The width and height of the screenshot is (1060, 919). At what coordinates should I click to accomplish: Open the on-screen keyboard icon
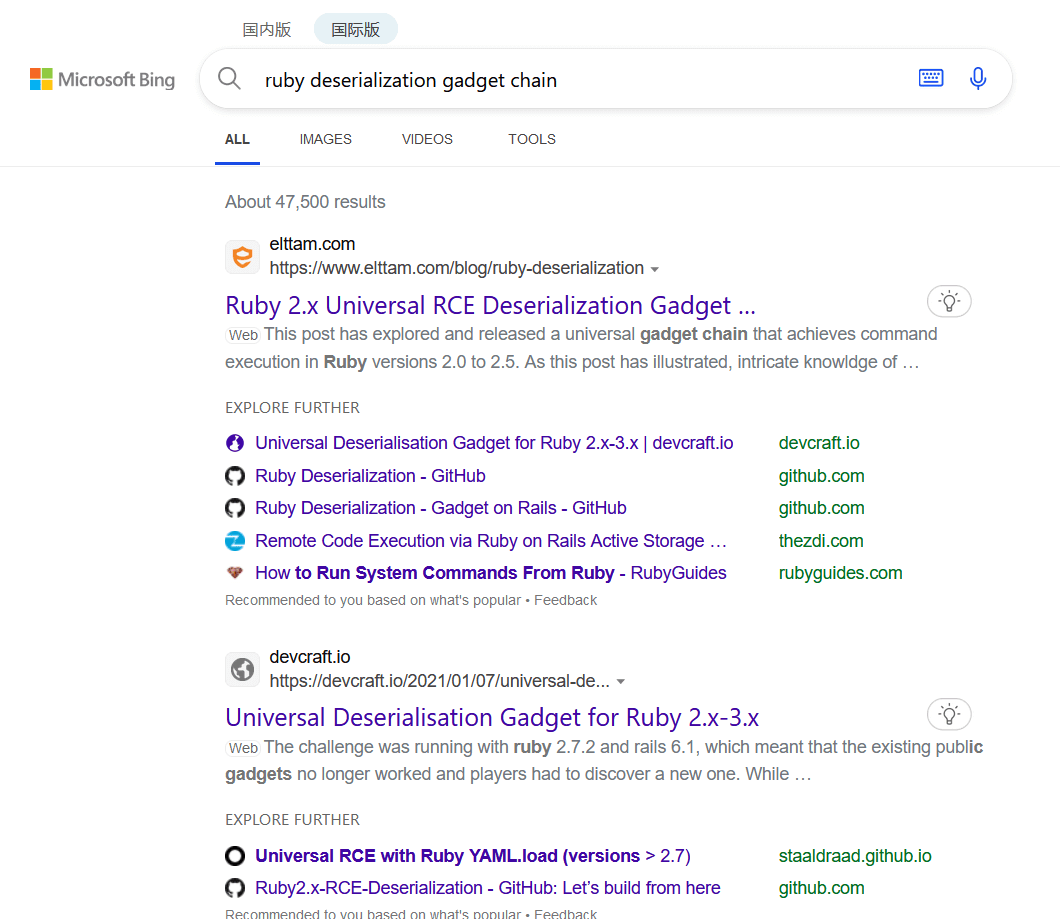[x=930, y=78]
